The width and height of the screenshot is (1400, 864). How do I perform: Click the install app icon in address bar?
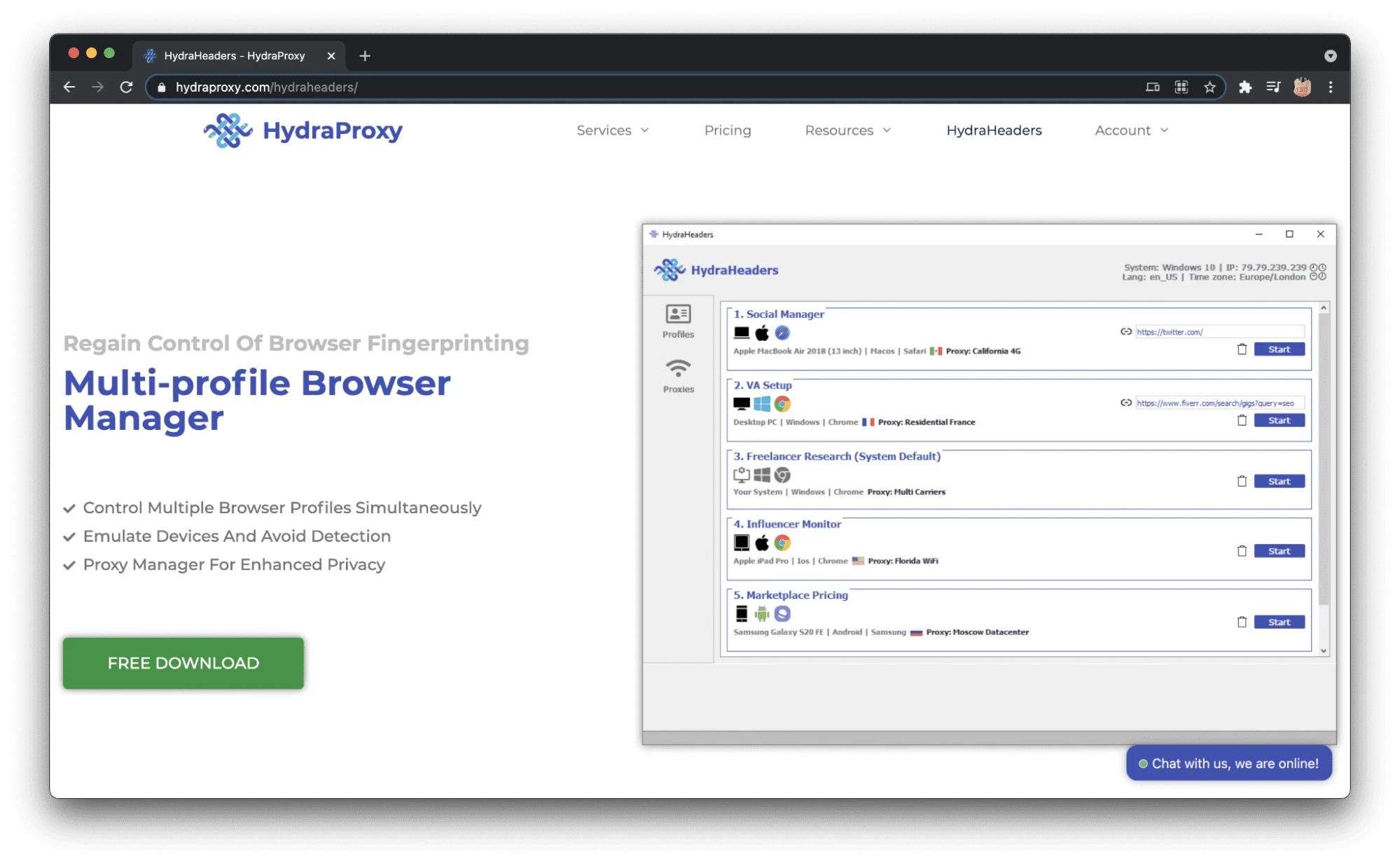pyautogui.click(x=1152, y=87)
